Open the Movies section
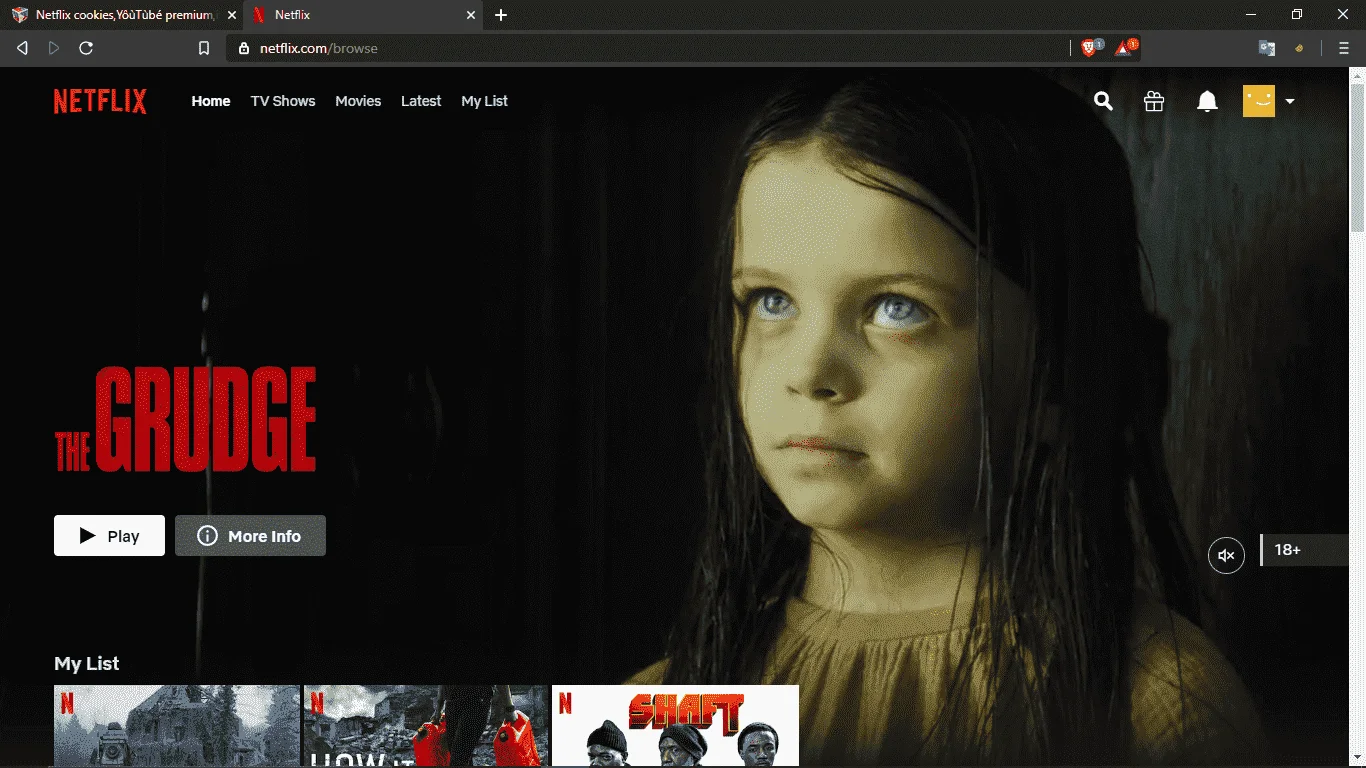This screenshot has height=768, width=1366. 358,101
